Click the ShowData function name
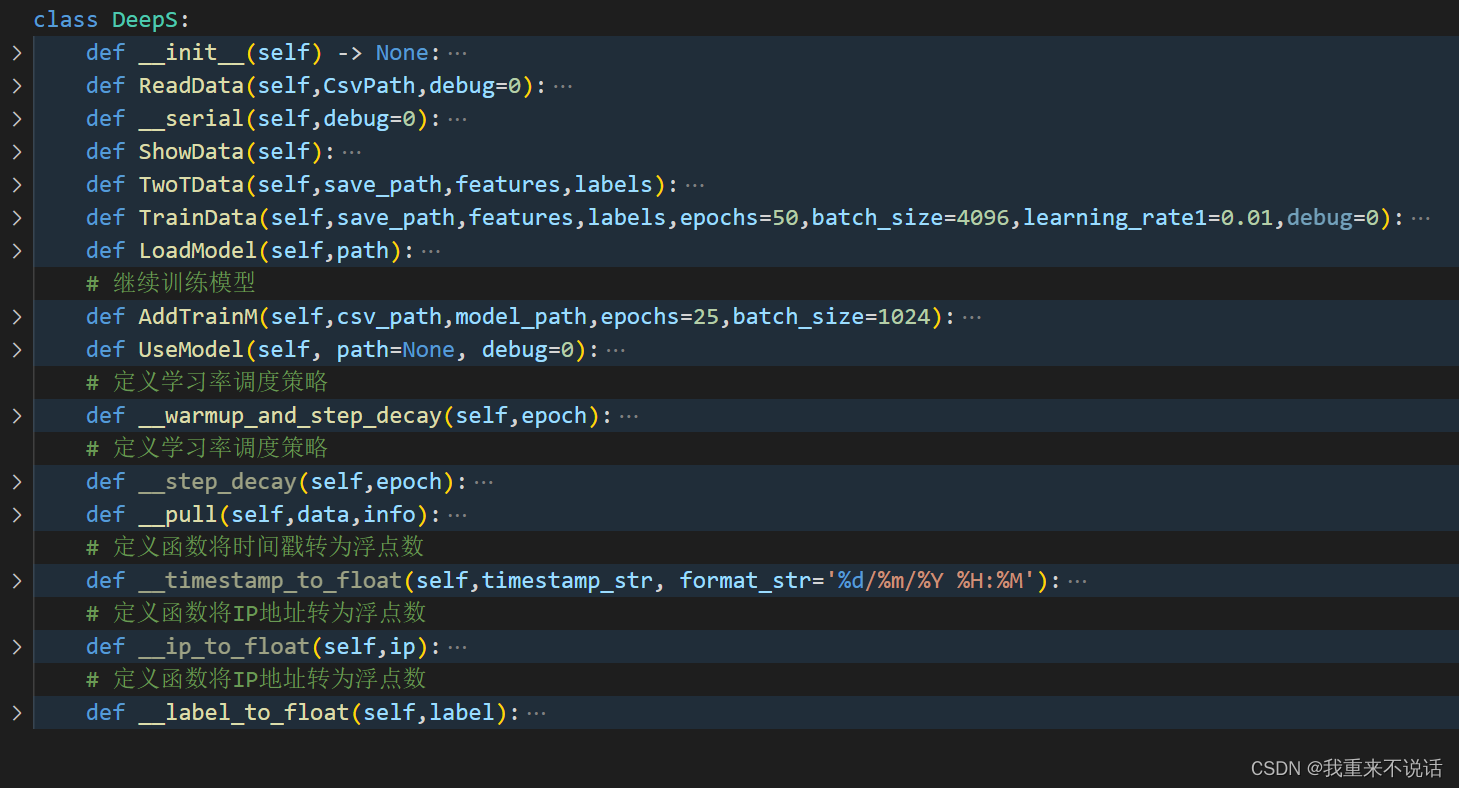1459x788 pixels. coord(191,152)
